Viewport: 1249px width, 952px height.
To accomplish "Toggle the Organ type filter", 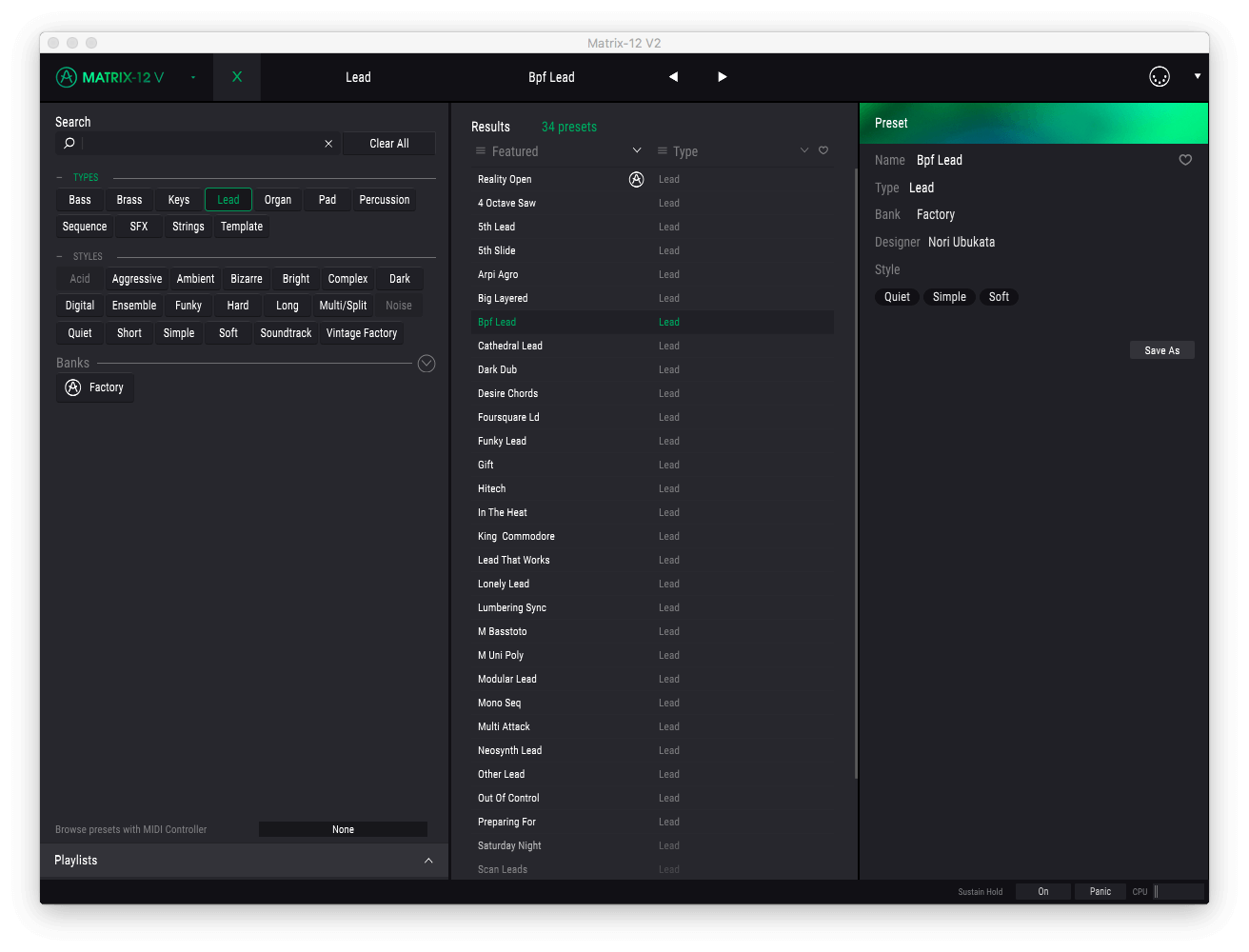I will 278,200.
